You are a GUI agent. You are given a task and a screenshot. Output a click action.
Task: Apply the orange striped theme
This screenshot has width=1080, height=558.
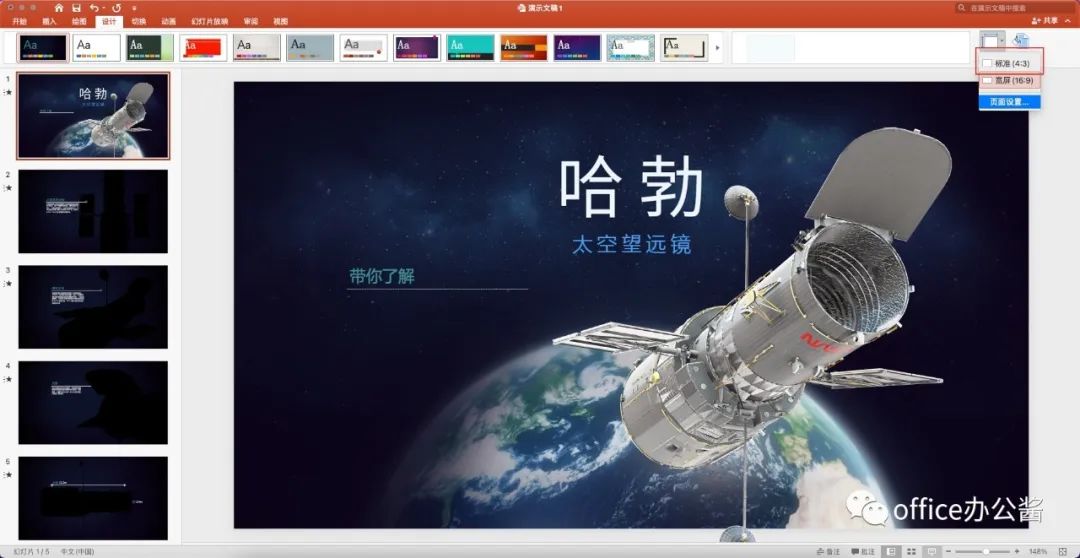pyautogui.click(x=523, y=48)
